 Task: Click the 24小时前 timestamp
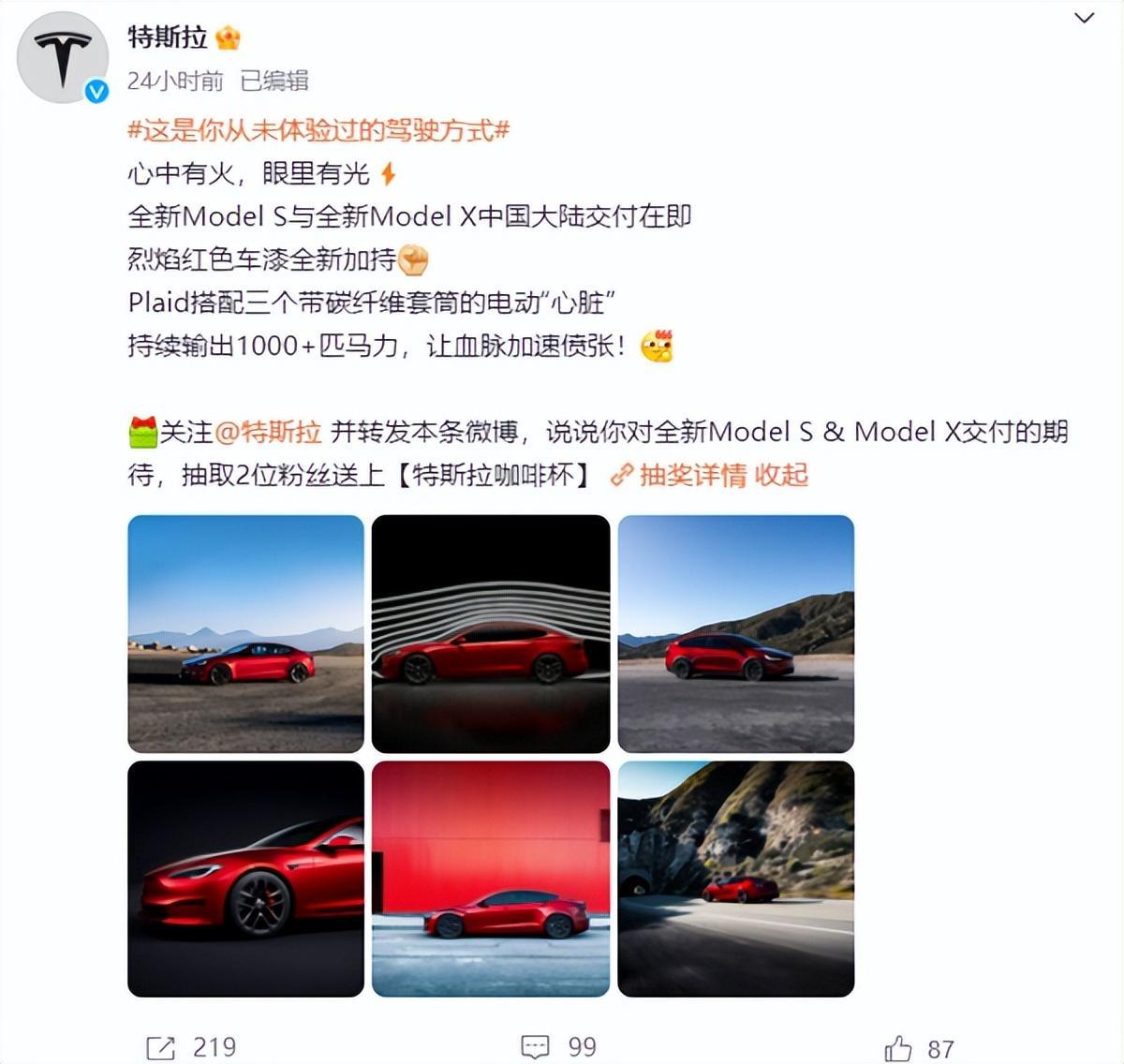click(175, 81)
